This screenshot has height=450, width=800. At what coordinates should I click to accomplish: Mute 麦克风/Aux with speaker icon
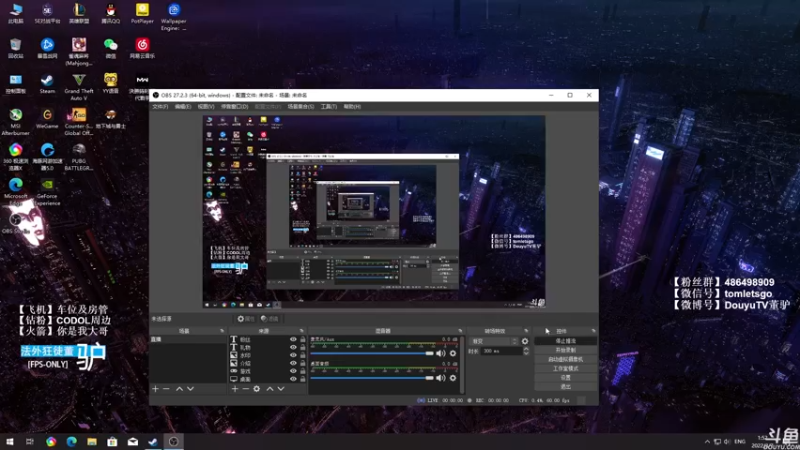pyautogui.click(x=441, y=353)
